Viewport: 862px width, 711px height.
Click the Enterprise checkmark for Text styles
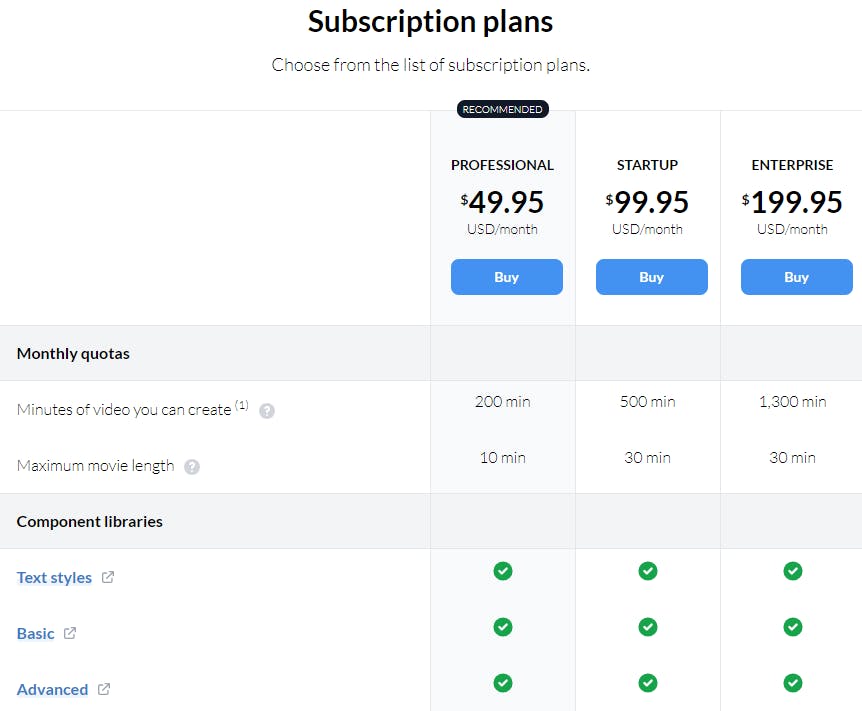coord(793,571)
